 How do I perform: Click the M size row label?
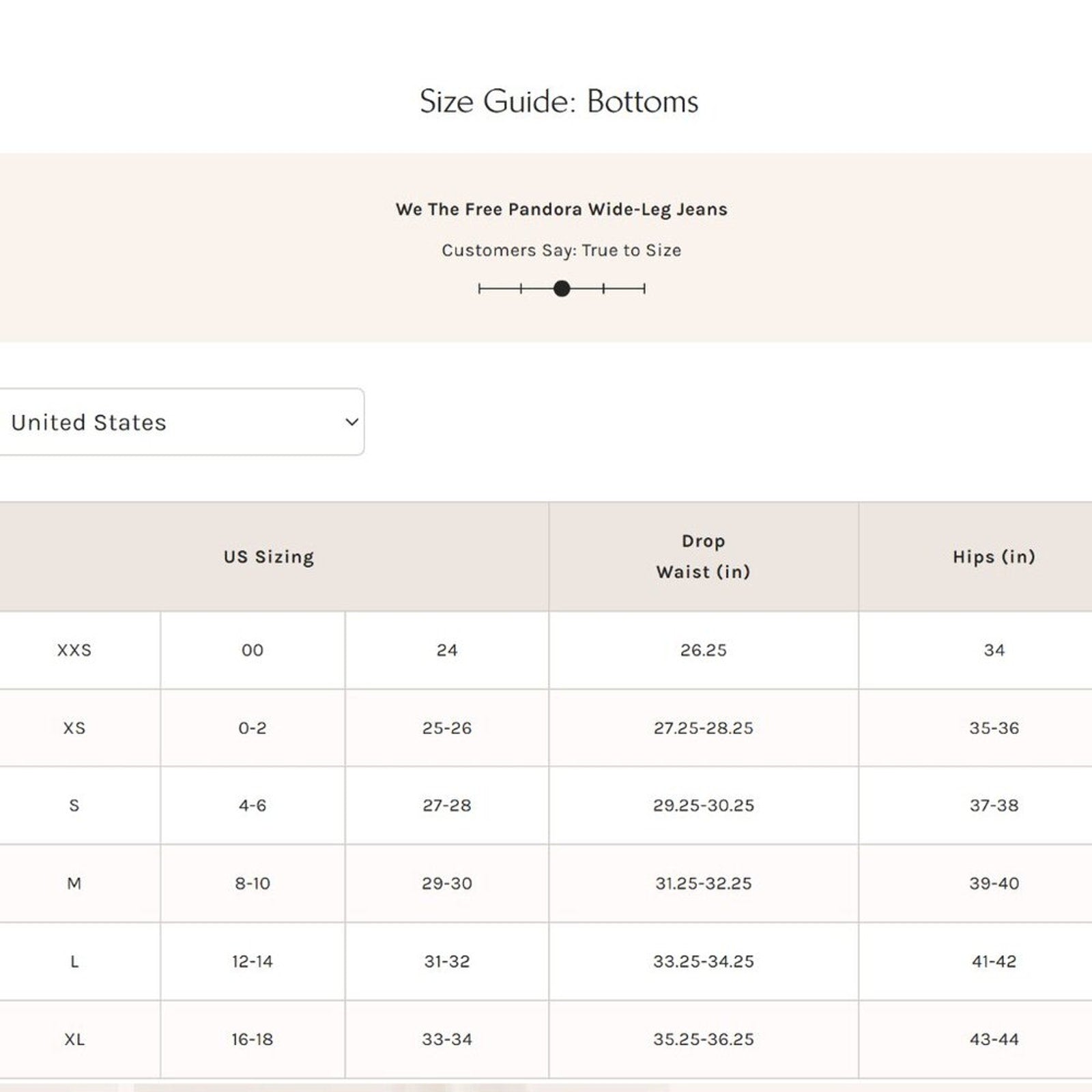[x=74, y=884]
